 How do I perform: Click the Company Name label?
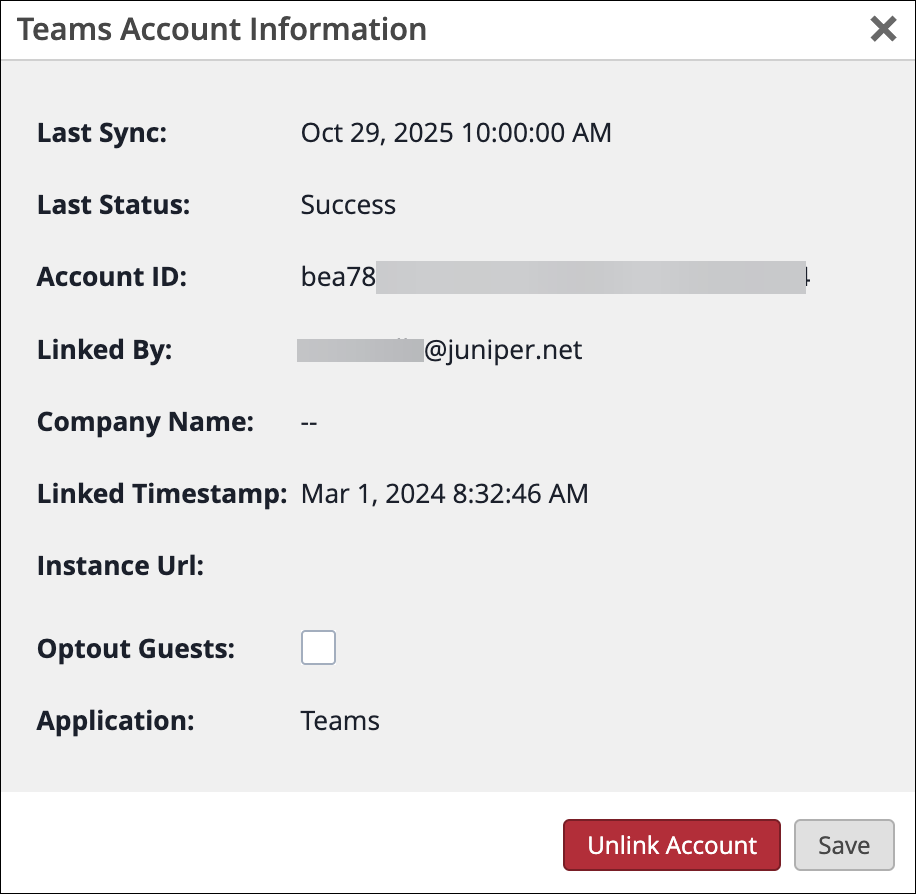145,422
